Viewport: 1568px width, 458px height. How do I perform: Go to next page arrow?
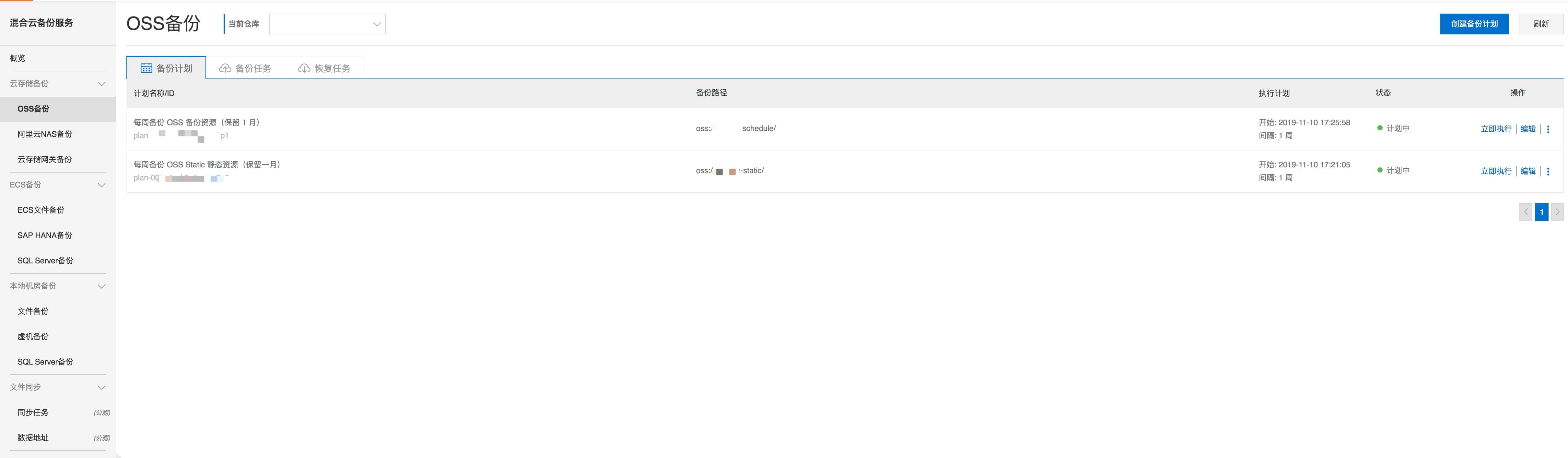coord(1557,212)
